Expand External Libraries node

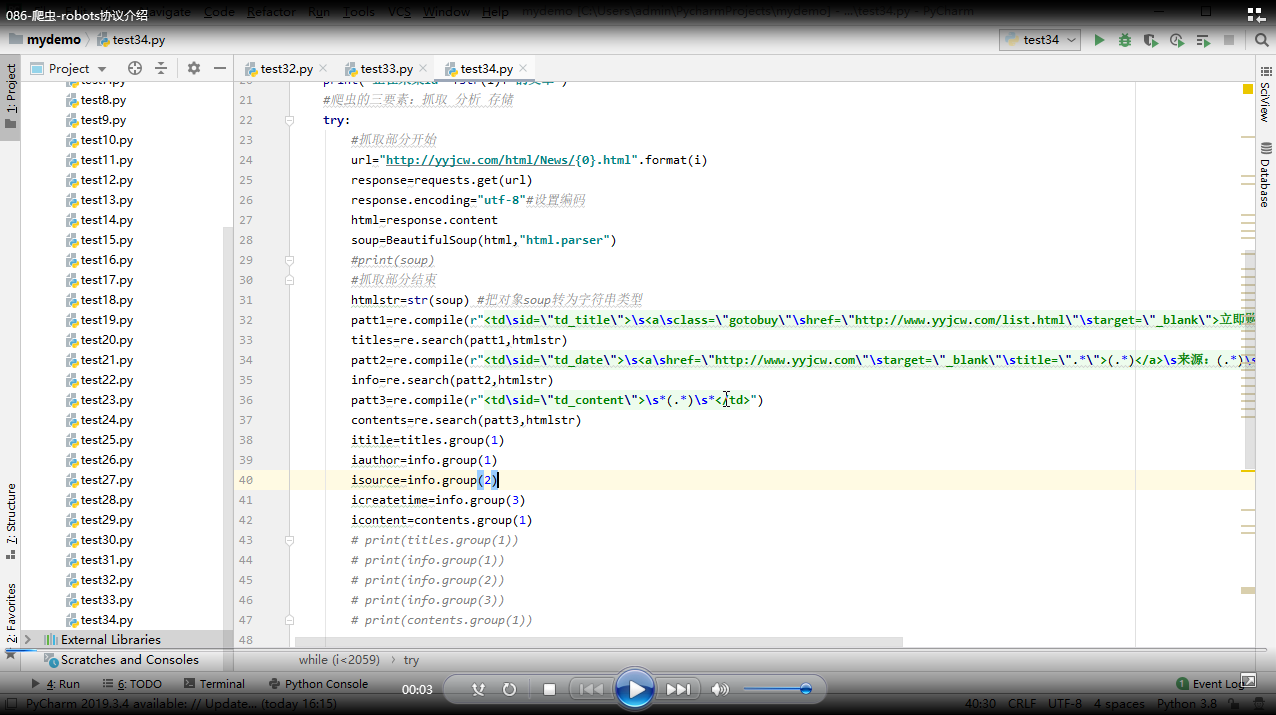coord(27,639)
